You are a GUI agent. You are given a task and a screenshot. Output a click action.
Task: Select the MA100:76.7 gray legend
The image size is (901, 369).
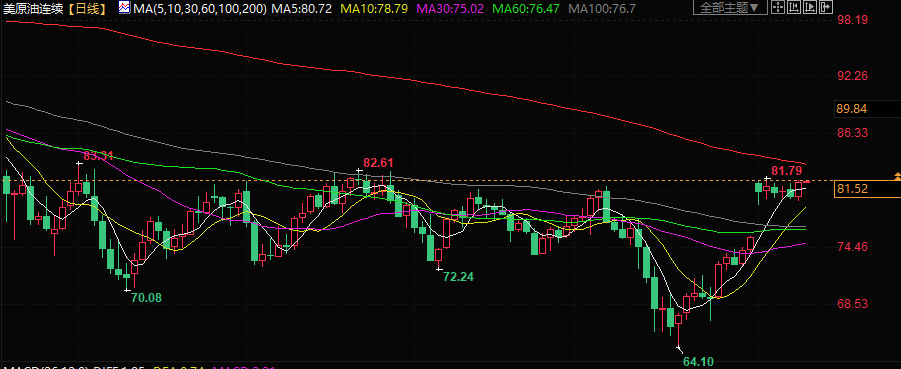coord(602,8)
